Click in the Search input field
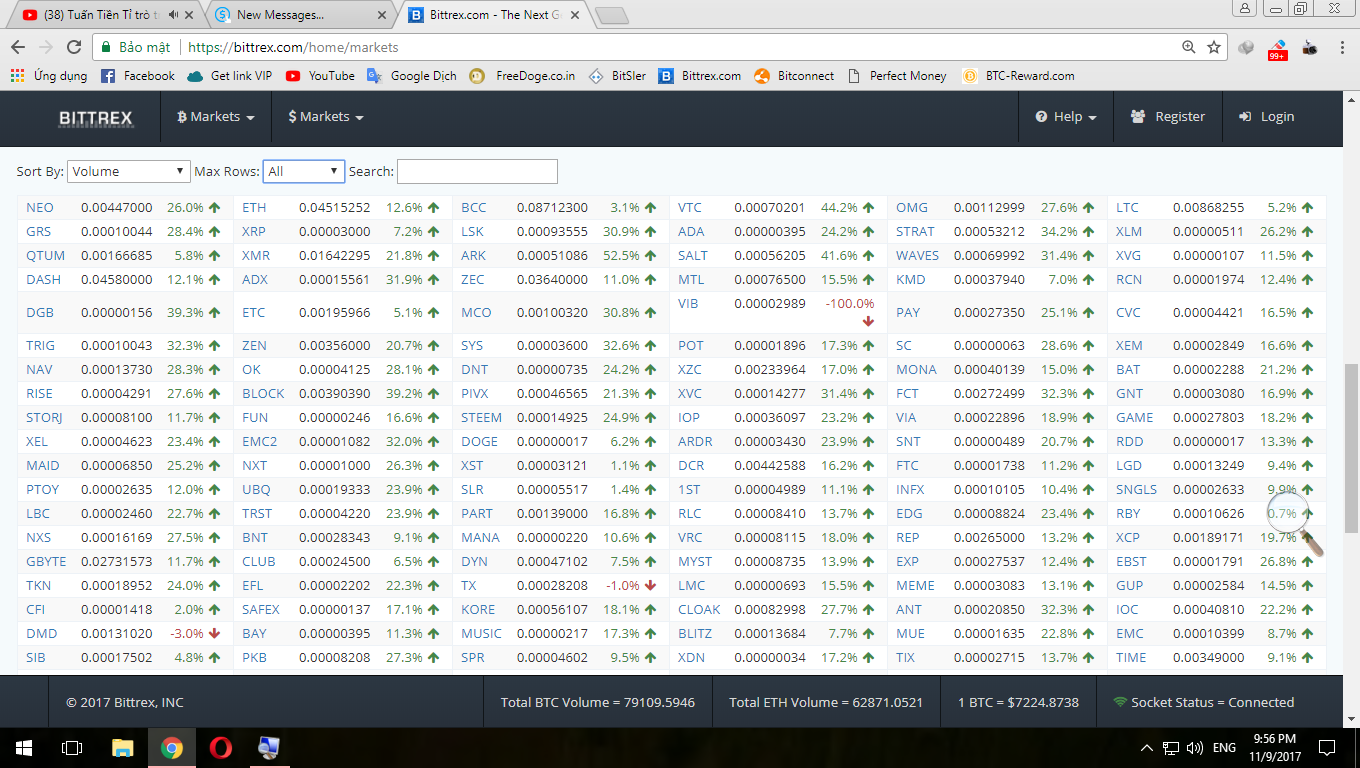Screen dimensions: 1360x768 click(x=477, y=171)
